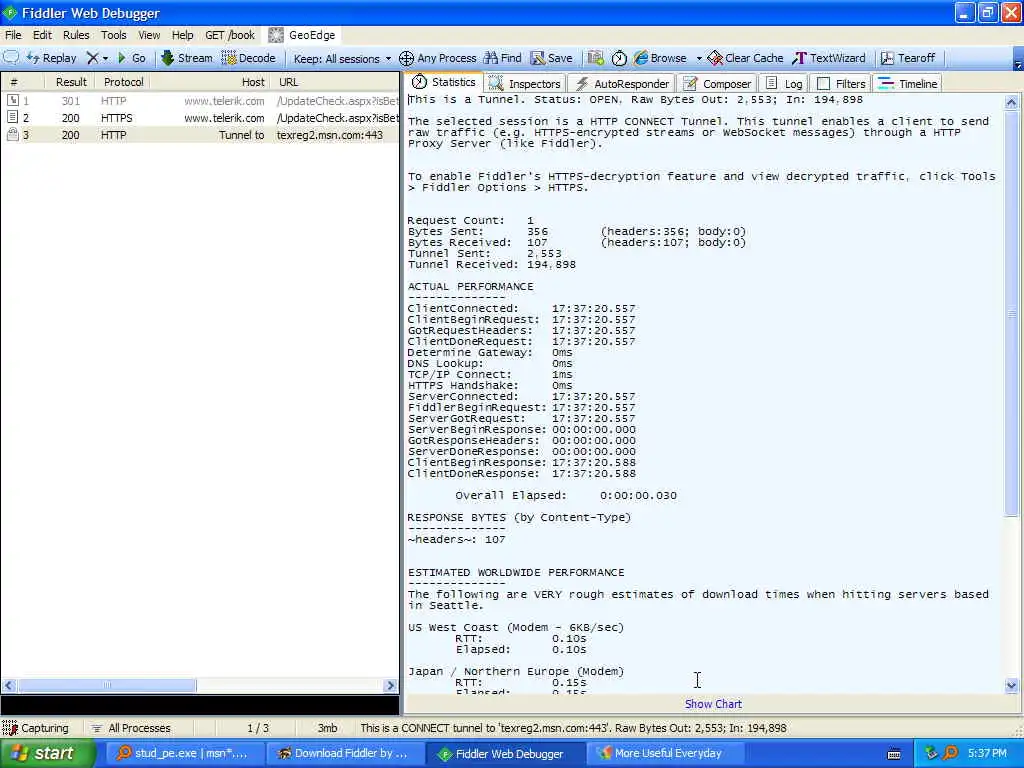This screenshot has height=768, width=1024.
Task: Toggle Stream mode in toolbar
Action: 187,58
